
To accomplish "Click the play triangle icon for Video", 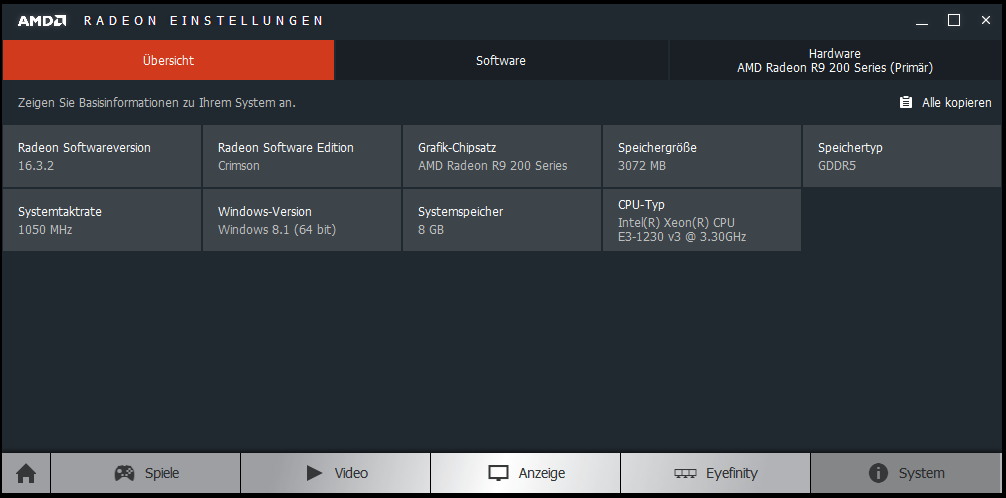I will (x=314, y=474).
